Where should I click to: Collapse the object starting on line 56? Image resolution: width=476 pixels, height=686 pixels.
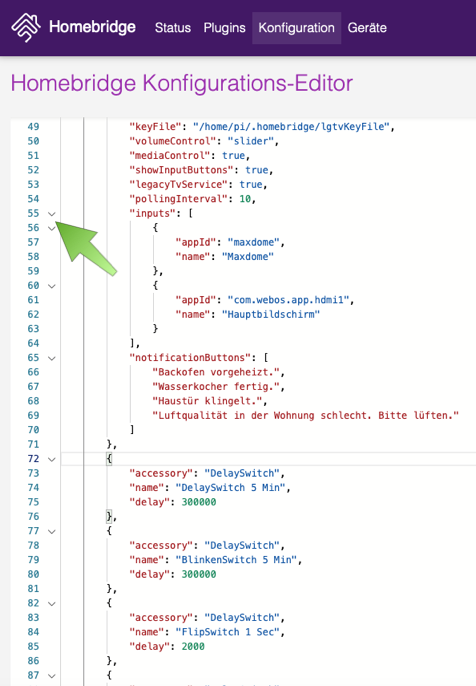(52, 228)
